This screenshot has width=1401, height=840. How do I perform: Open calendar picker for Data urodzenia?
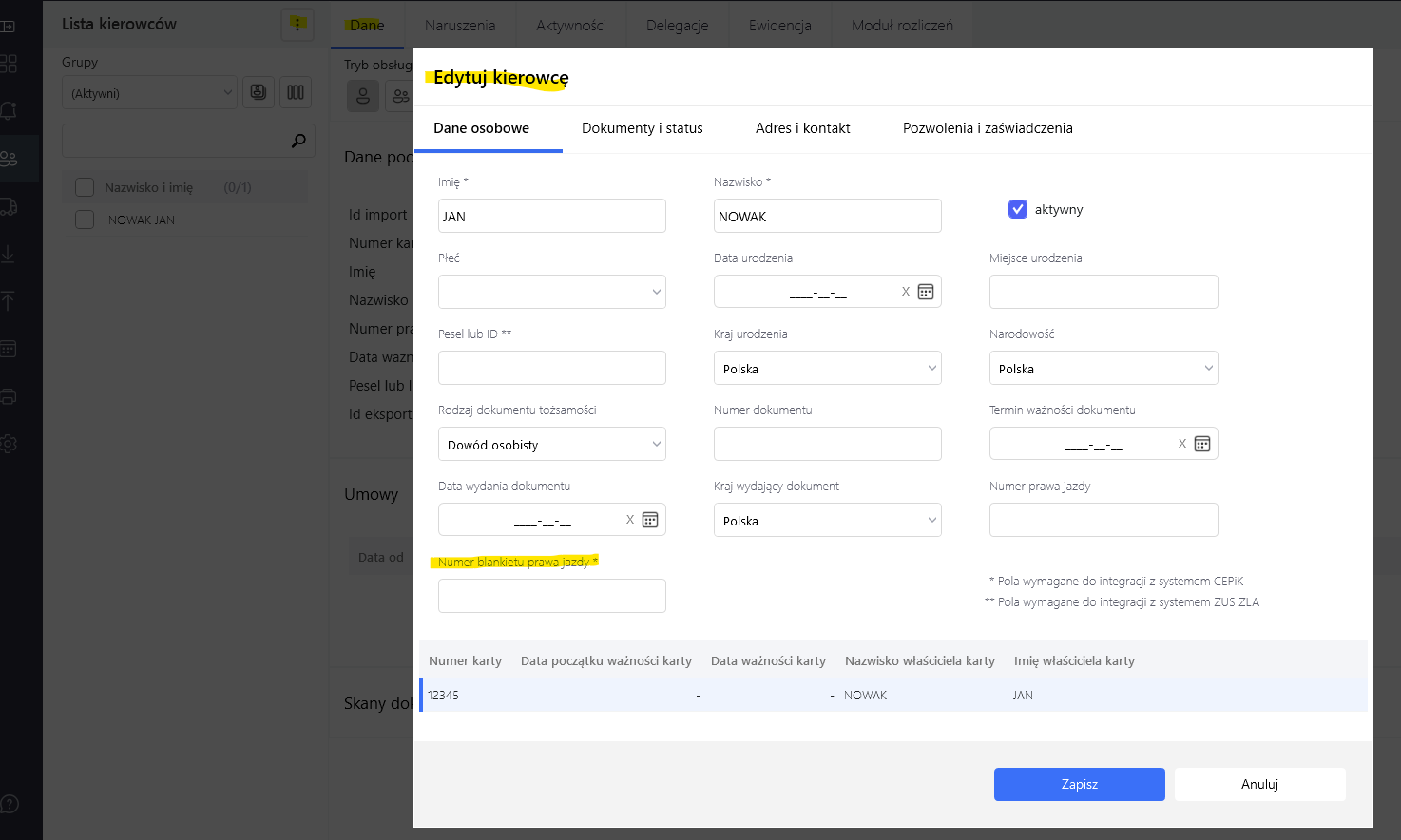click(x=926, y=292)
